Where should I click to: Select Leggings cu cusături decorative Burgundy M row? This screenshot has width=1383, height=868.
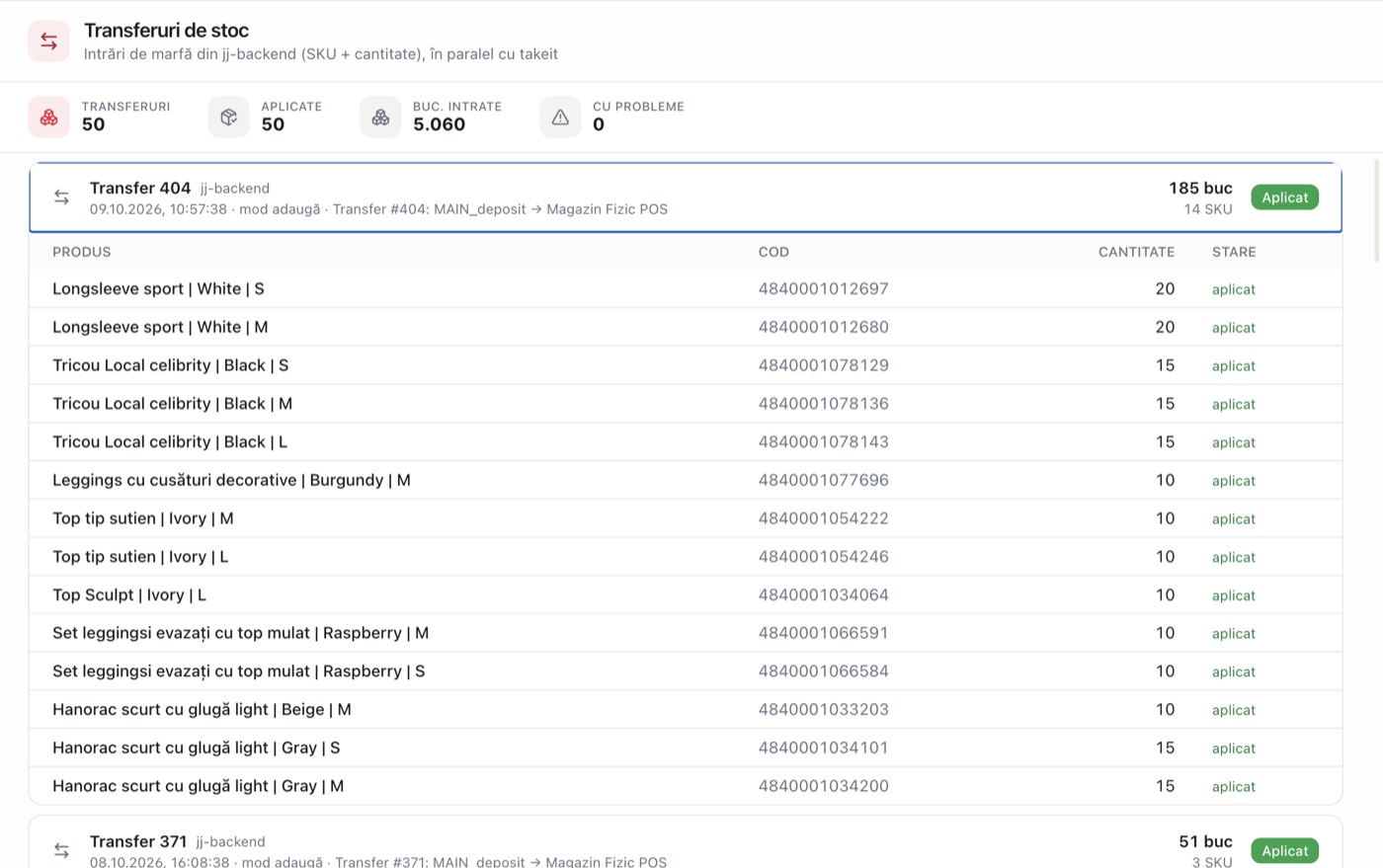686,480
